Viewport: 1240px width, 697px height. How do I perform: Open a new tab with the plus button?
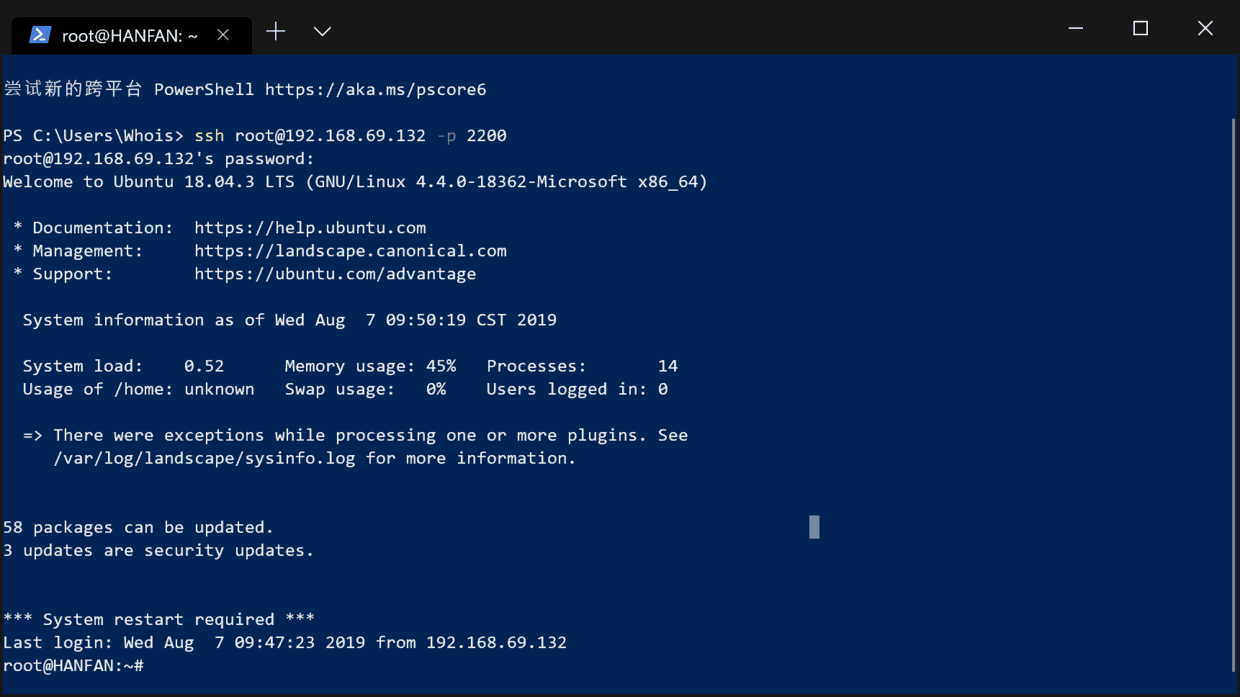click(276, 32)
